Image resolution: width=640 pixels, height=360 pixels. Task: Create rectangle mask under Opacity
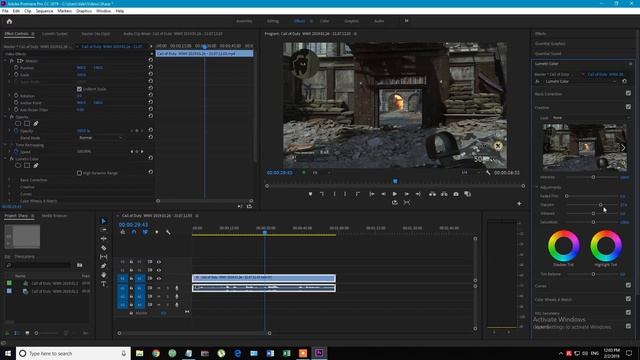tap(27, 123)
